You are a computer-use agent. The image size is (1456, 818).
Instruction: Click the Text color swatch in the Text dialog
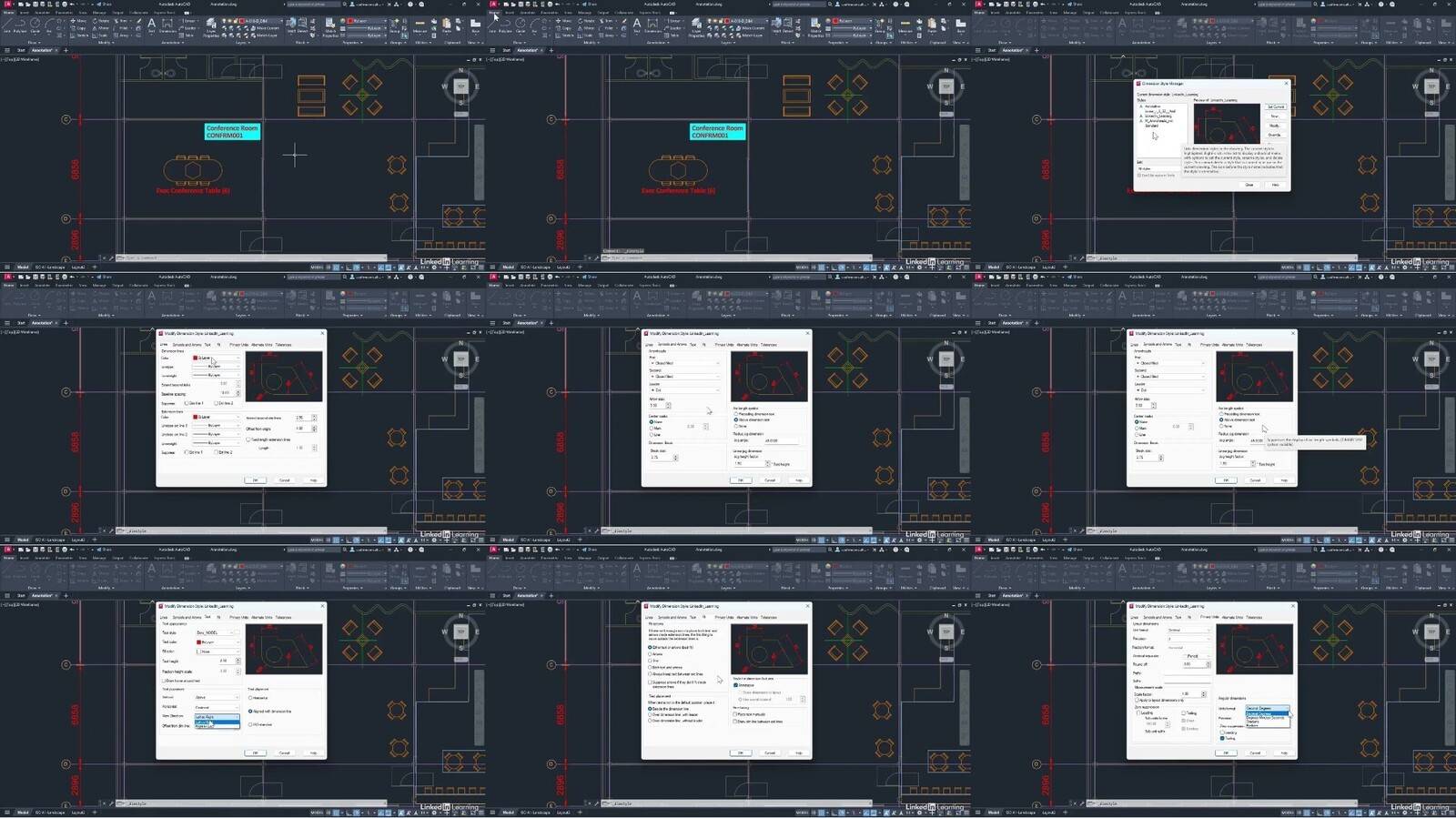point(199,642)
